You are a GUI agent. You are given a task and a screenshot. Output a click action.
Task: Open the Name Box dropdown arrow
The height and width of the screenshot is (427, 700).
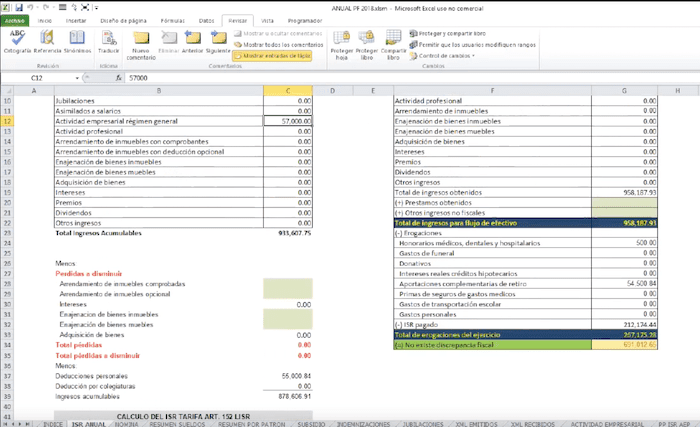pyautogui.click(x=78, y=78)
